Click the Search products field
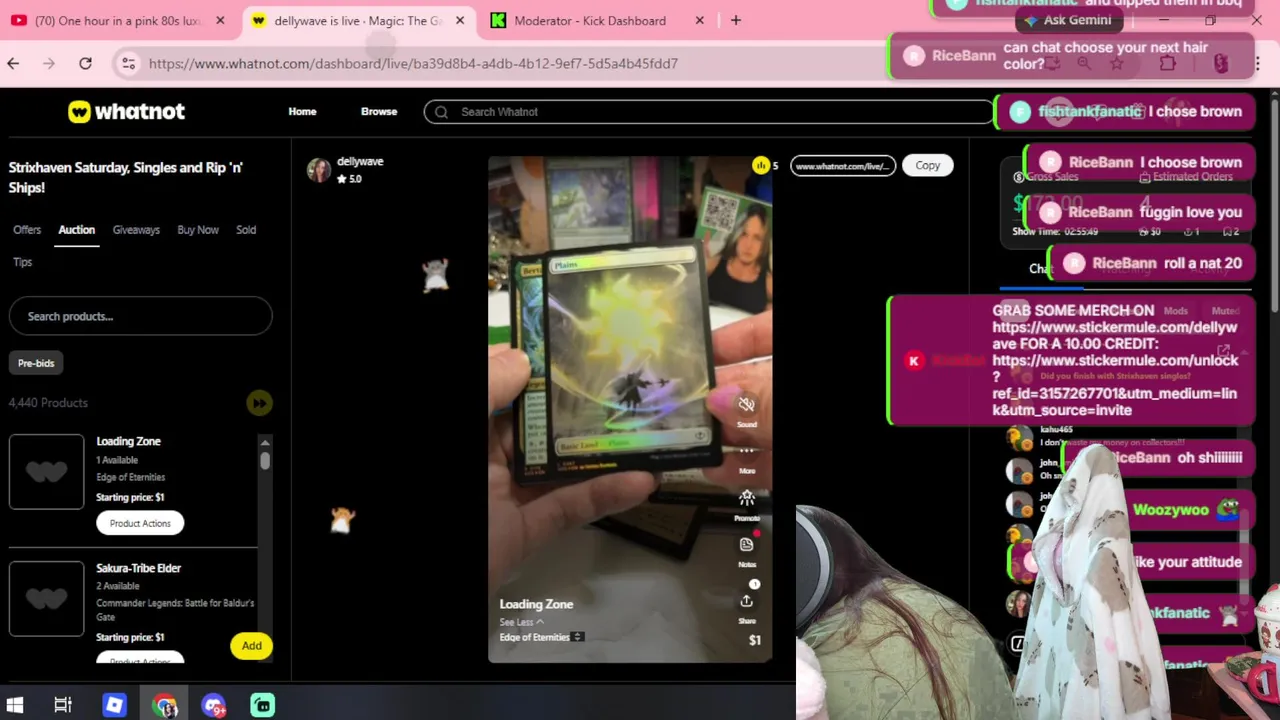The height and width of the screenshot is (720, 1280). point(140,316)
